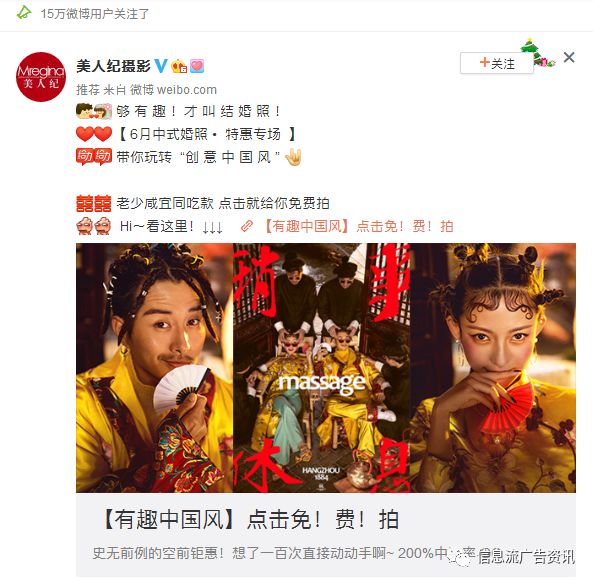
Task: Open the woman with red fan photo
Action: point(493,367)
